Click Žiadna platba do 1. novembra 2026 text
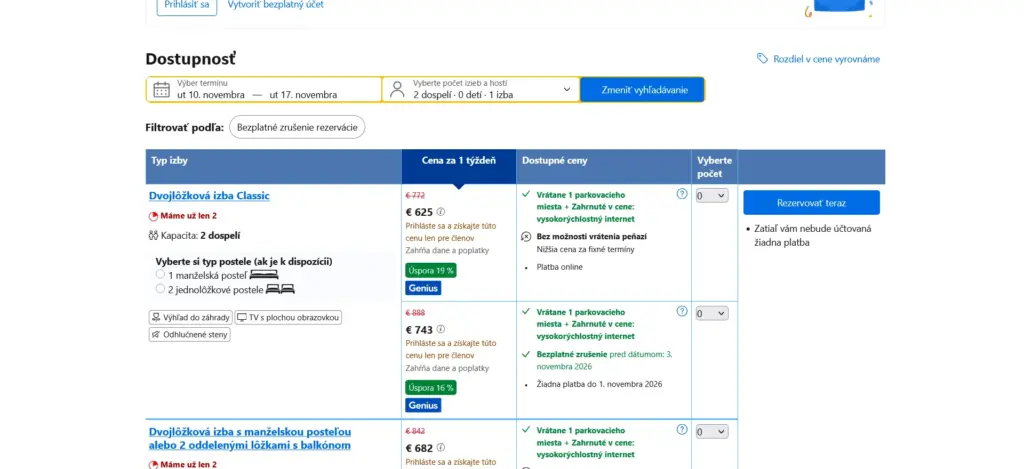 [600, 384]
